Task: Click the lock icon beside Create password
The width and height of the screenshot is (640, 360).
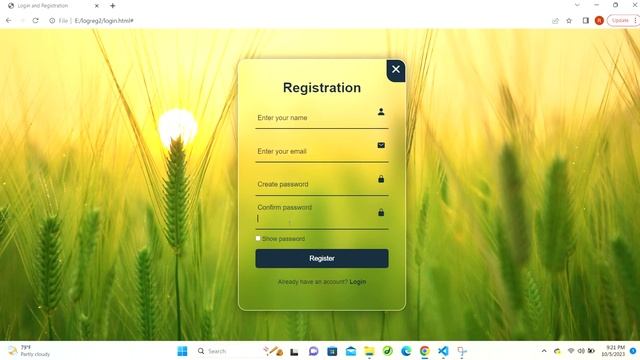Action: click(x=381, y=179)
